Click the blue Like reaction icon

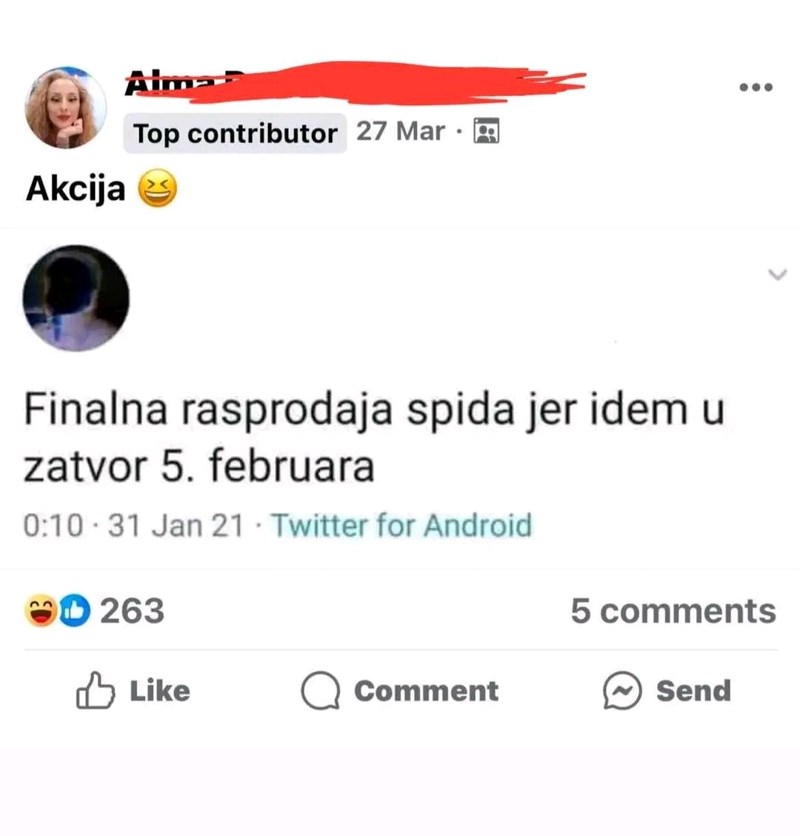[x=74, y=610]
